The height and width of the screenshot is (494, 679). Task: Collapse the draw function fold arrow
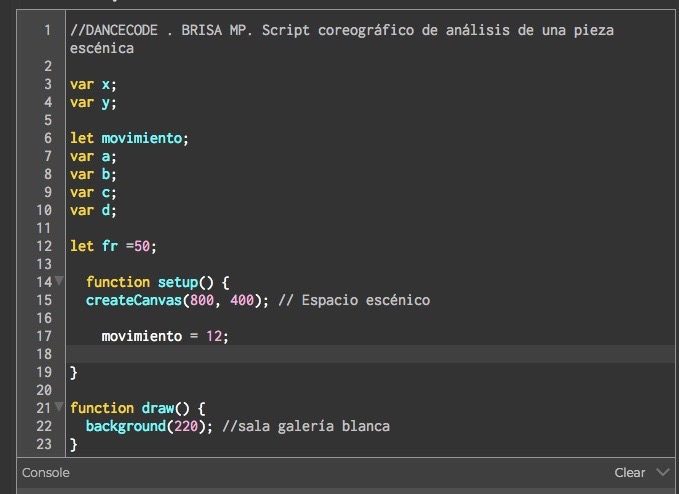pyautogui.click(x=59, y=407)
